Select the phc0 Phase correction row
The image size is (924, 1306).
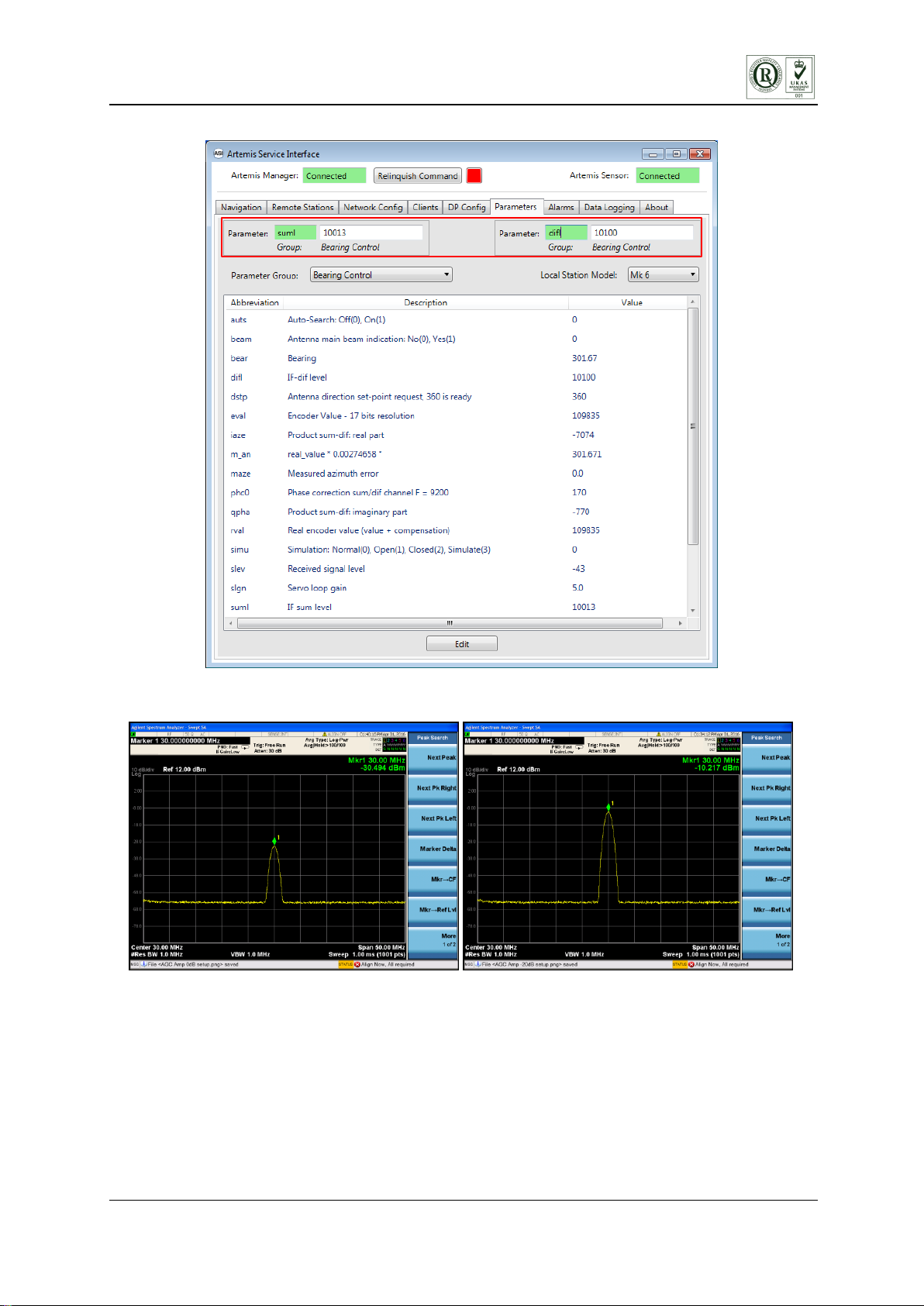click(x=456, y=492)
